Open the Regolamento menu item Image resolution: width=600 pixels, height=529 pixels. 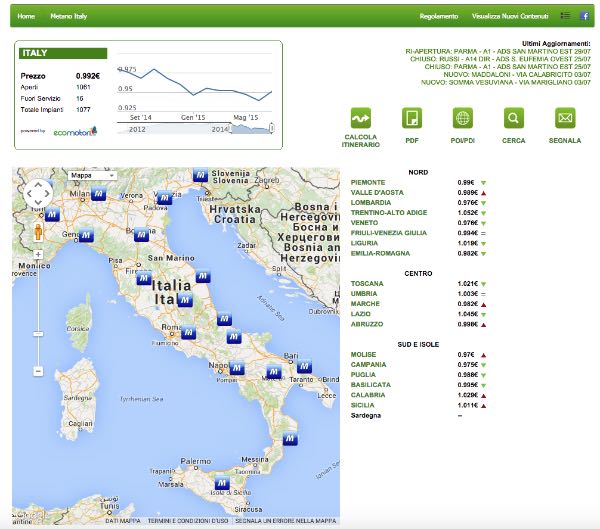point(439,16)
